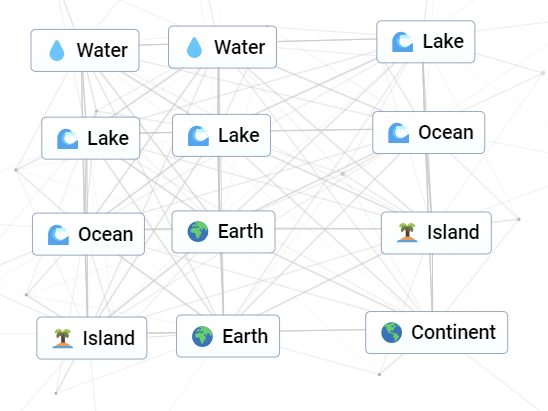Pick Earth label in chip left of Continent
Screen dimensions: 548x411
[x=245, y=336]
